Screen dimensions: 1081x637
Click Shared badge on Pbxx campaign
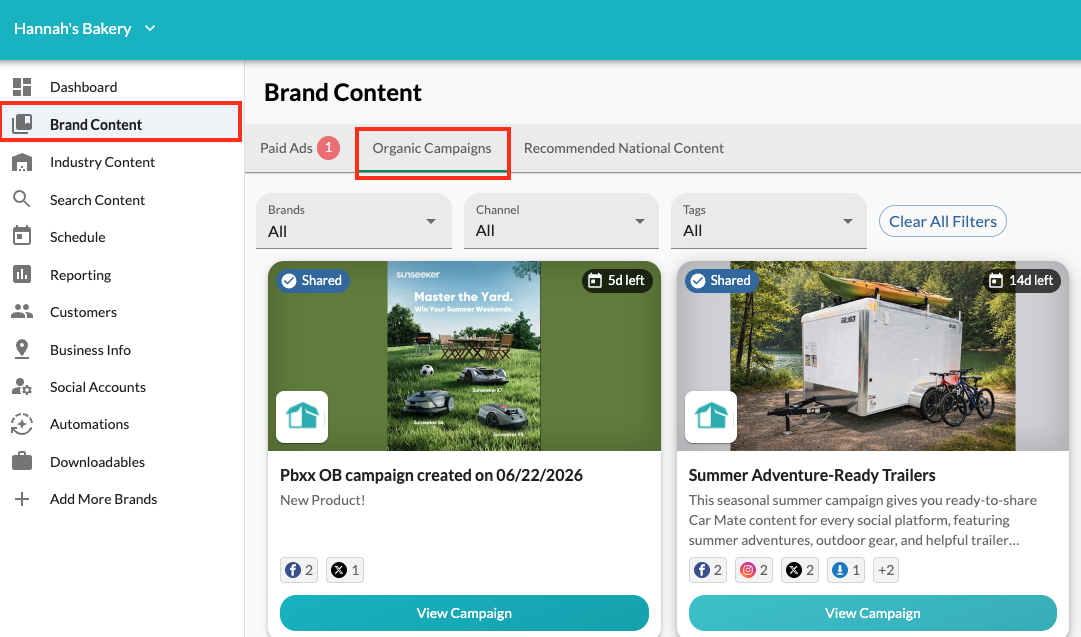[313, 281]
